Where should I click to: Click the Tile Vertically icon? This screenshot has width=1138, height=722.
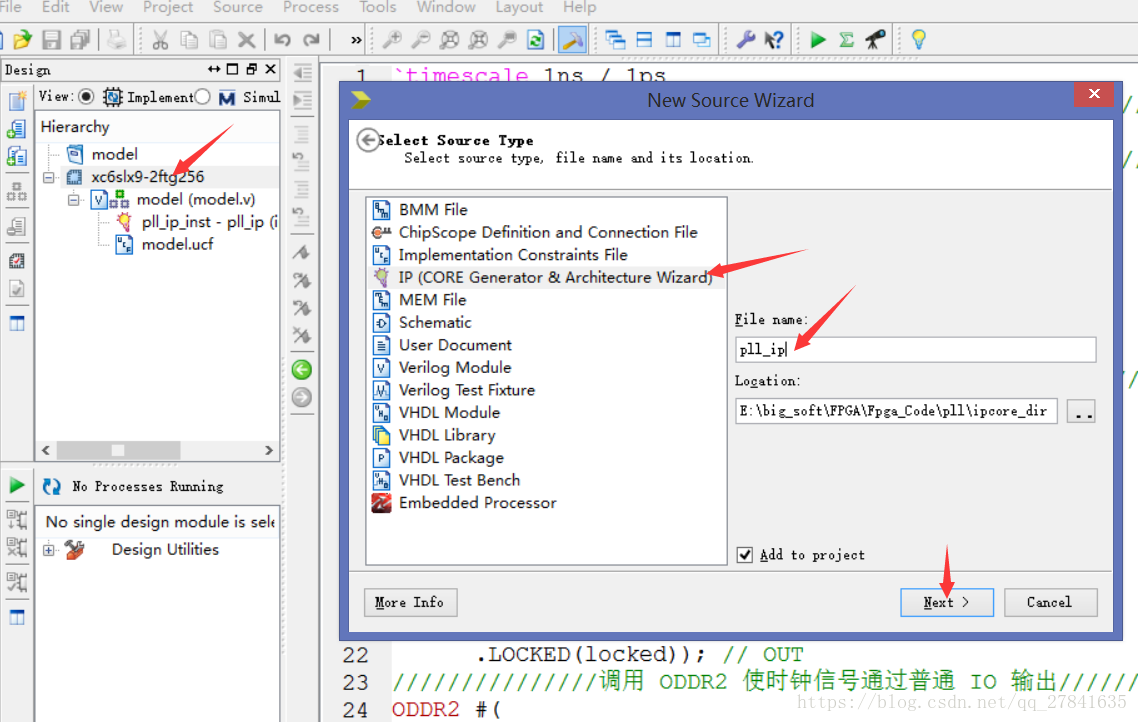click(674, 39)
